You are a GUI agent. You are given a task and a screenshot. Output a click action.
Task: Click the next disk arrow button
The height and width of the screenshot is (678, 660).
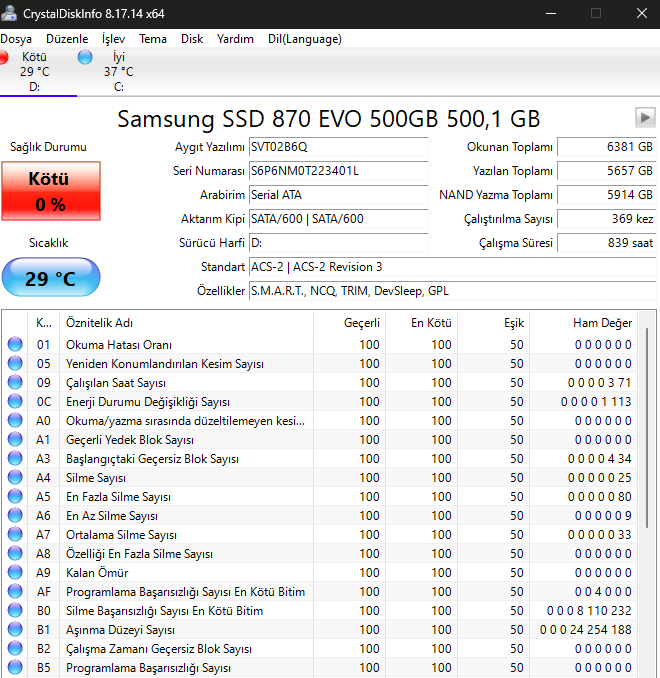tap(645, 118)
